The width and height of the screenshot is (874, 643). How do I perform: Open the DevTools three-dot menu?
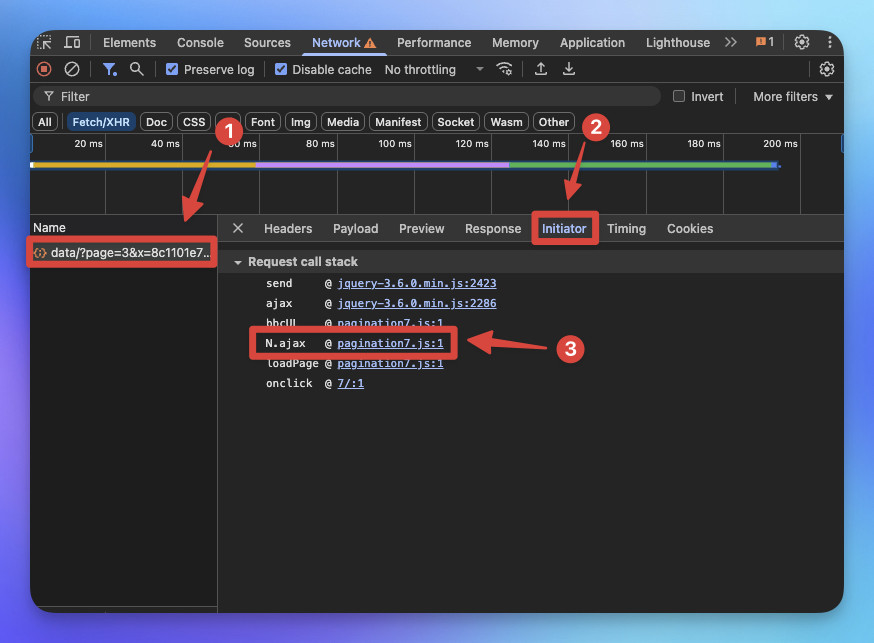pyautogui.click(x=829, y=42)
